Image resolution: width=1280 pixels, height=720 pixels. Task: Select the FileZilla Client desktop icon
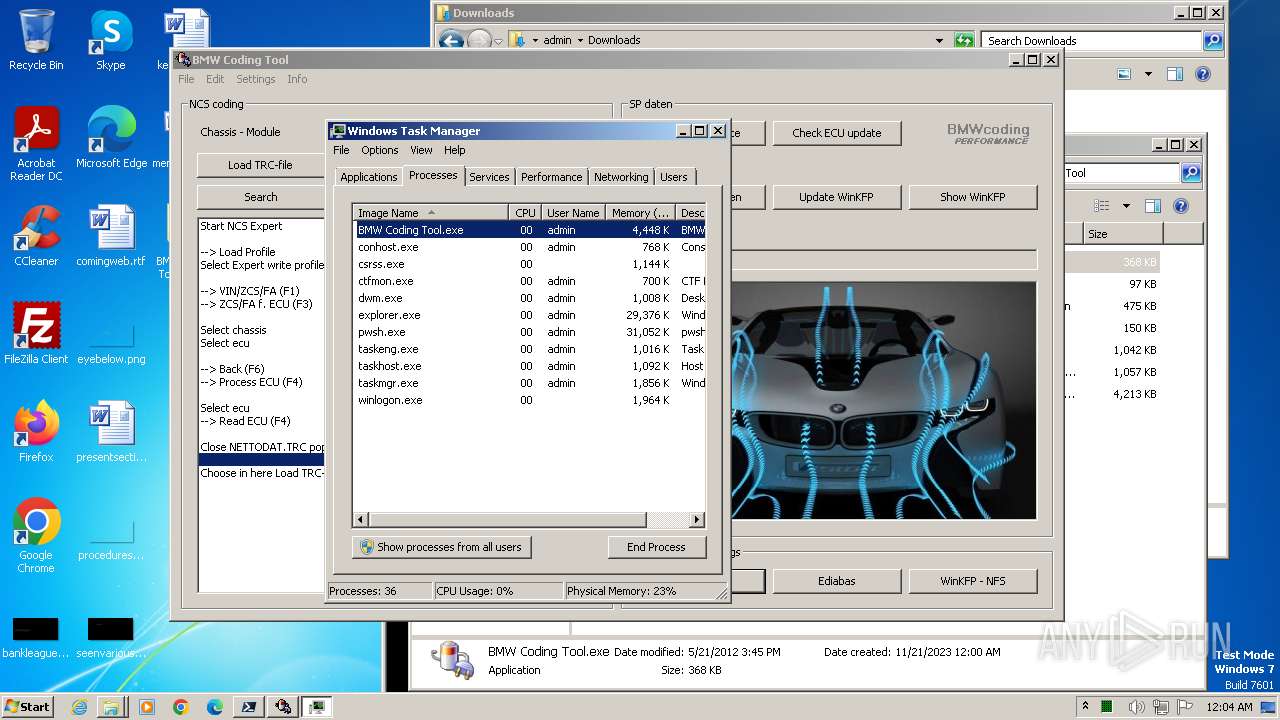pos(36,333)
